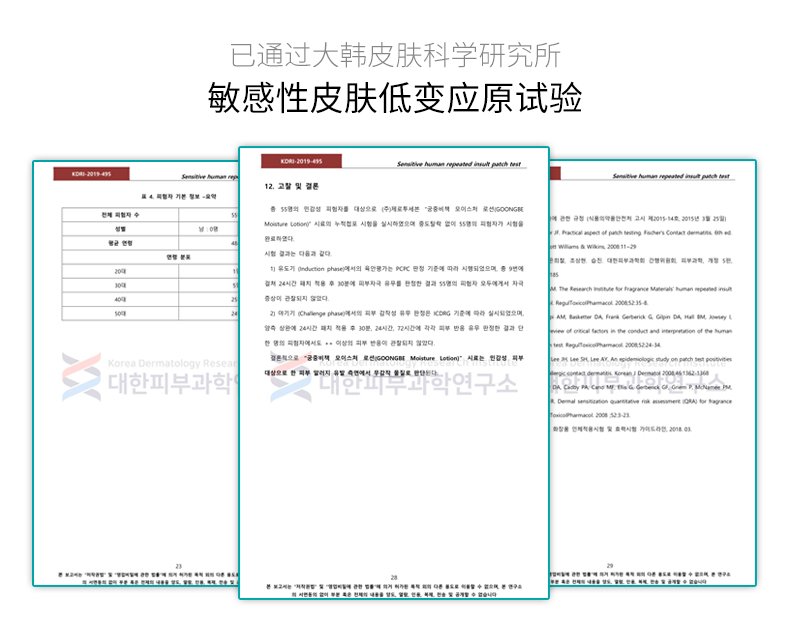Click the red KDRI-2019-495 badge on center page
790x641 pixels.
(301, 161)
